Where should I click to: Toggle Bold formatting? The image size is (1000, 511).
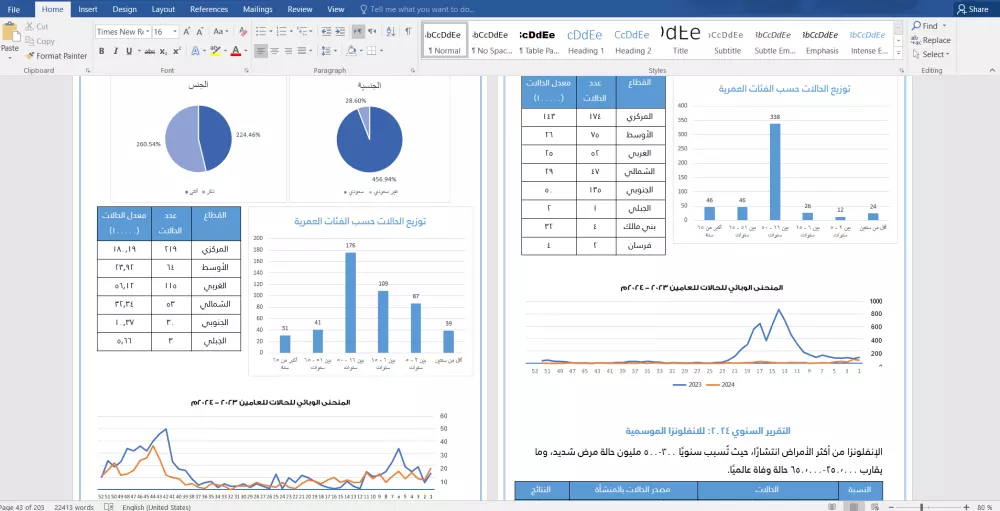click(x=101, y=51)
